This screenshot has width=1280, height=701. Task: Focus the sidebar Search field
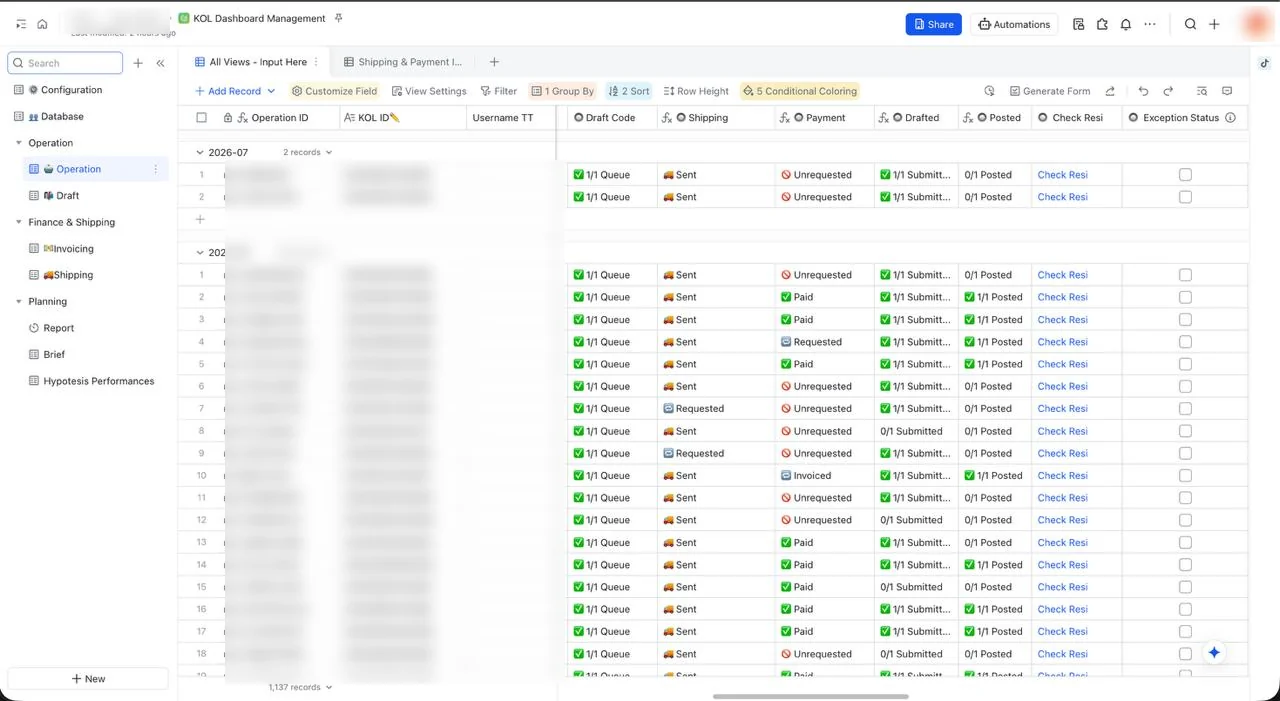(x=65, y=63)
